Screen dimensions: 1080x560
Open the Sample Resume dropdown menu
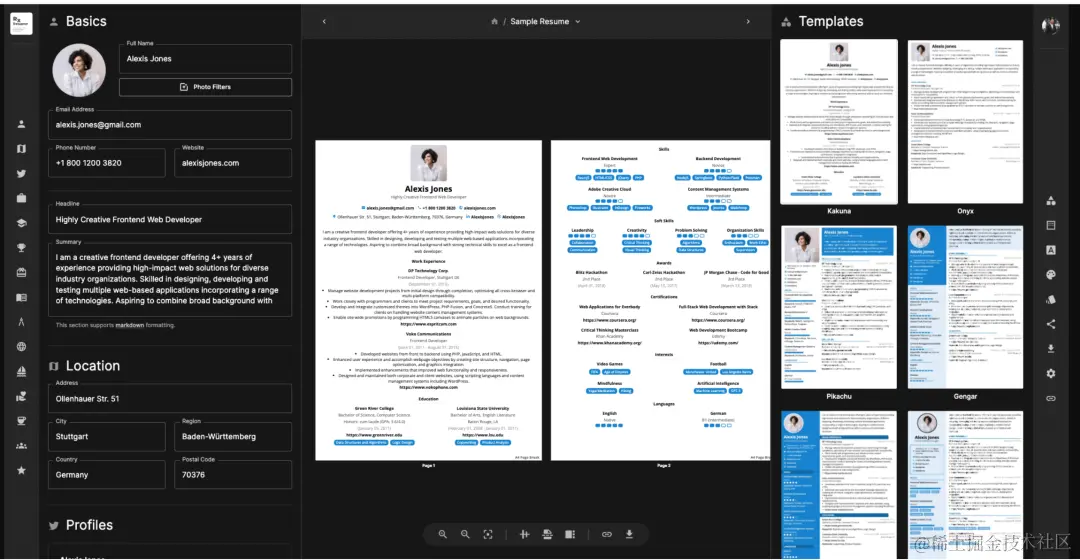coord(546,21)
